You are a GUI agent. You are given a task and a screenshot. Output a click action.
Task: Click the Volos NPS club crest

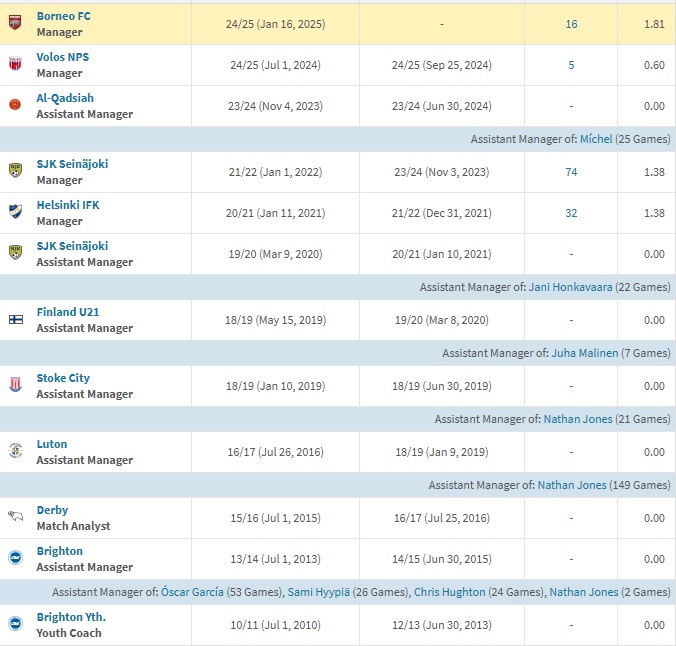tap(15, 65)
